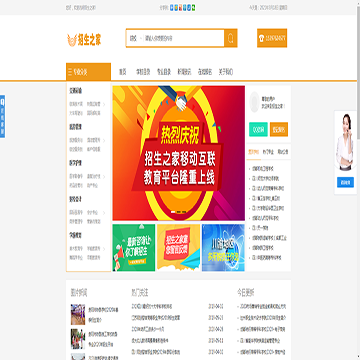The width and height of the screenshot is (360, 360).
Task: Expand the fourth sidebar category group chevron
Action: [x=104, y=212]
